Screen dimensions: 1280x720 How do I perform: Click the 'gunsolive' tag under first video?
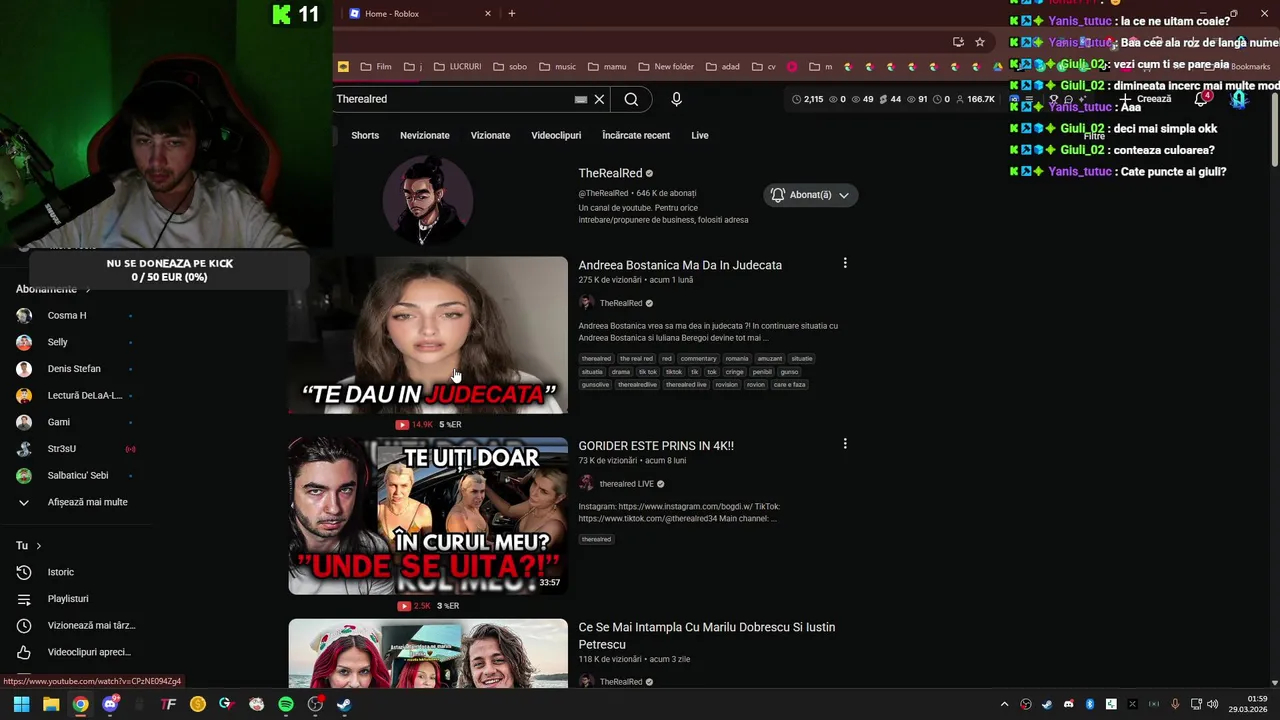click(x=595, y=384)
